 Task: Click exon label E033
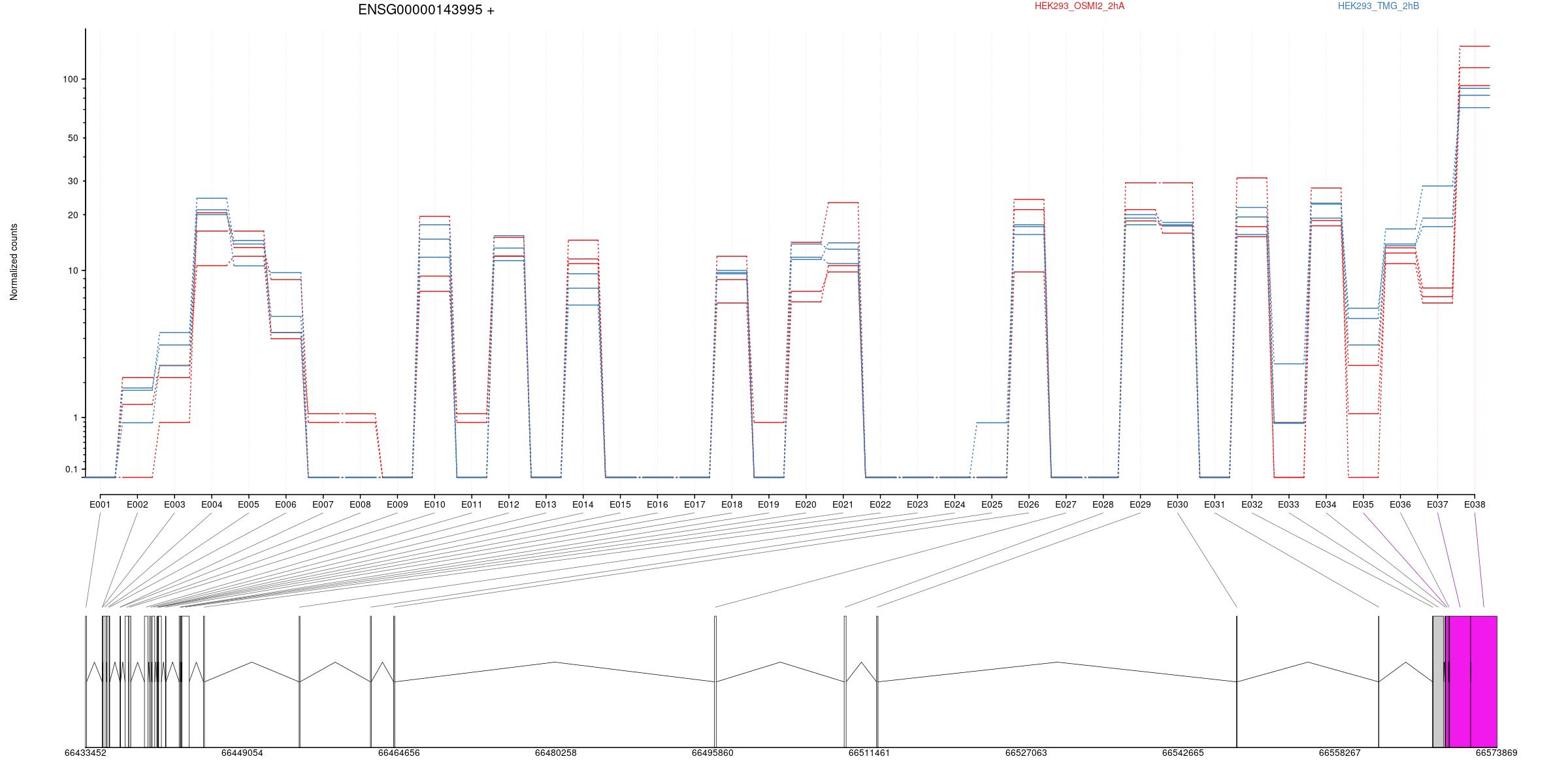click(x=1288, y=504)
